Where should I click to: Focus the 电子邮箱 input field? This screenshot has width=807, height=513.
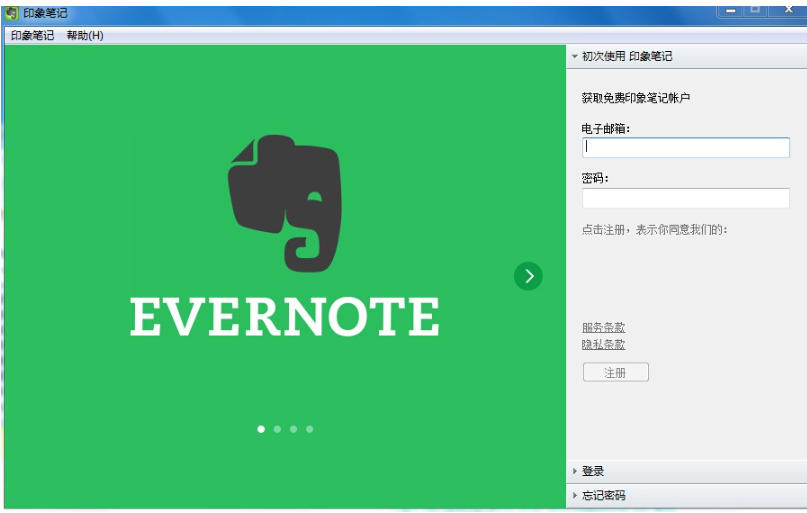686,148
